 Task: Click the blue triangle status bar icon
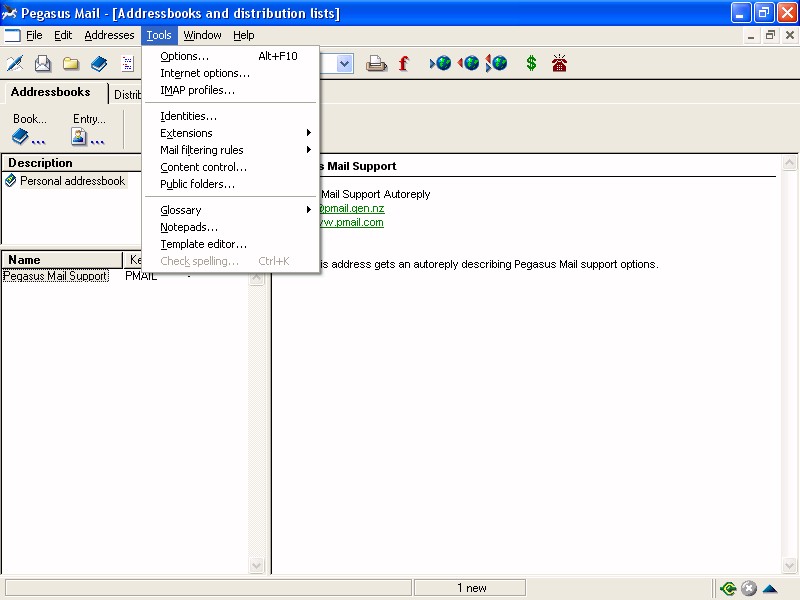click(770, 589)
